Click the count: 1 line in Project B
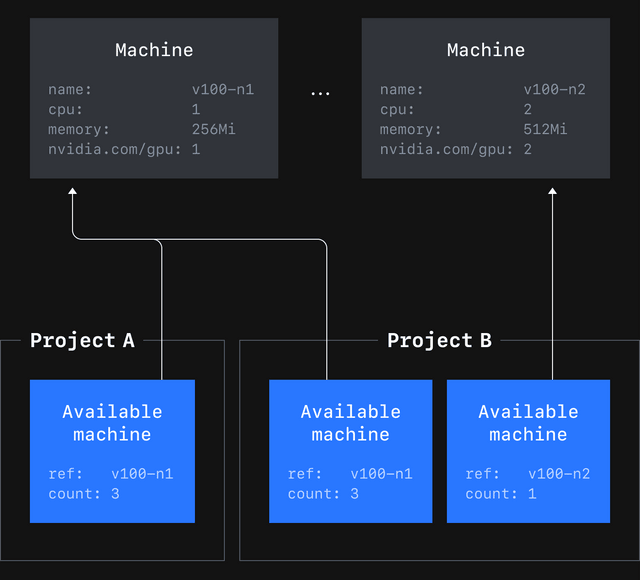The image size is (640, 580). pos(501,494)
